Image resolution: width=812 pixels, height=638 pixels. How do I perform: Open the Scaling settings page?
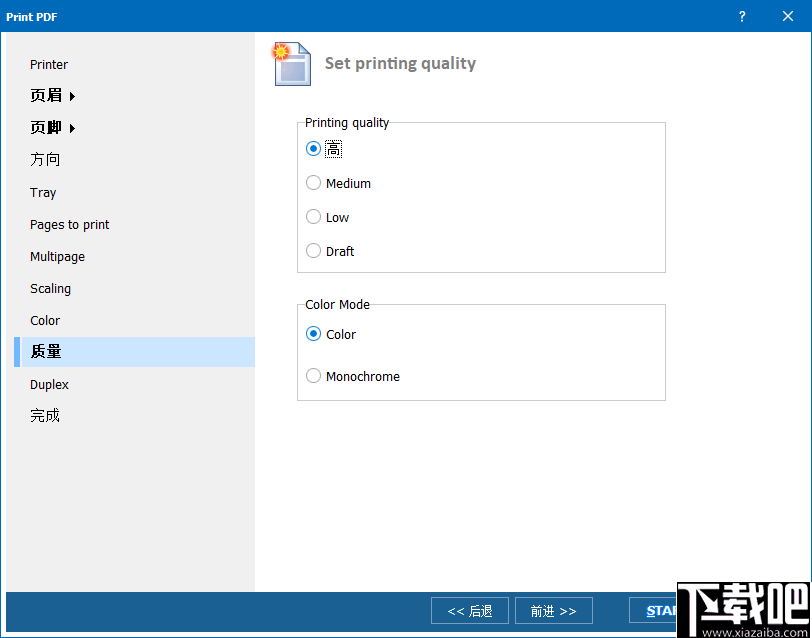(x=50, y=288)
